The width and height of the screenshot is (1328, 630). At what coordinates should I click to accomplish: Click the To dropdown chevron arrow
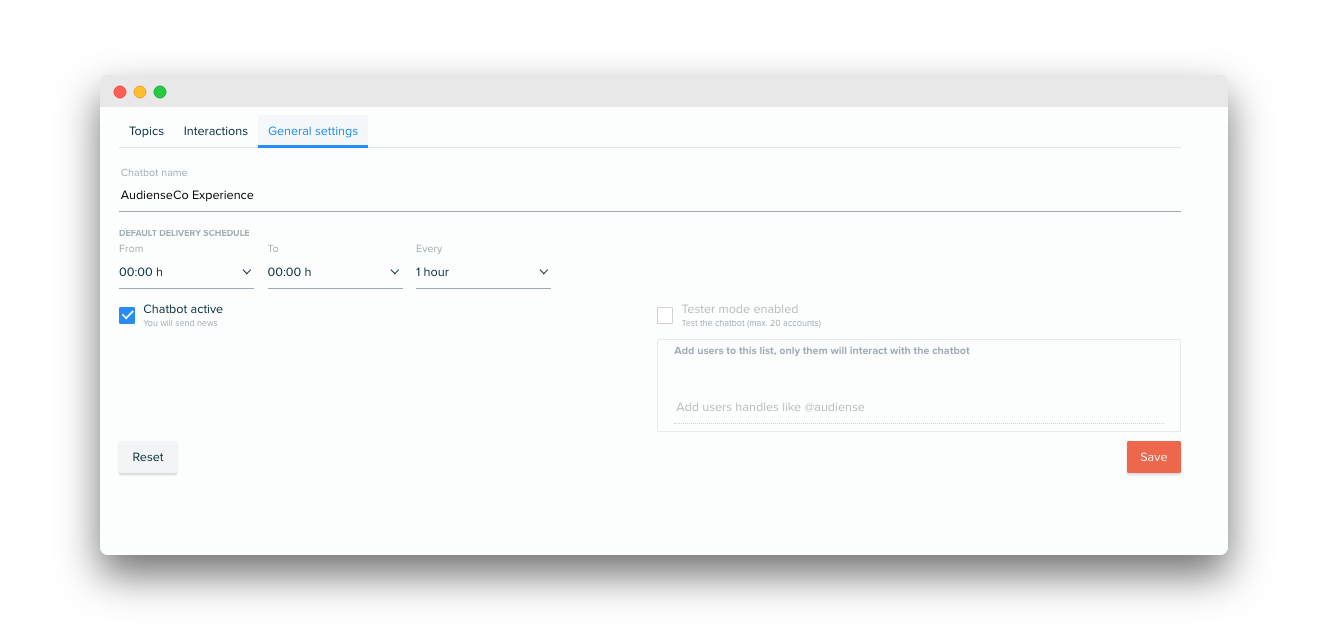[395, 272]
